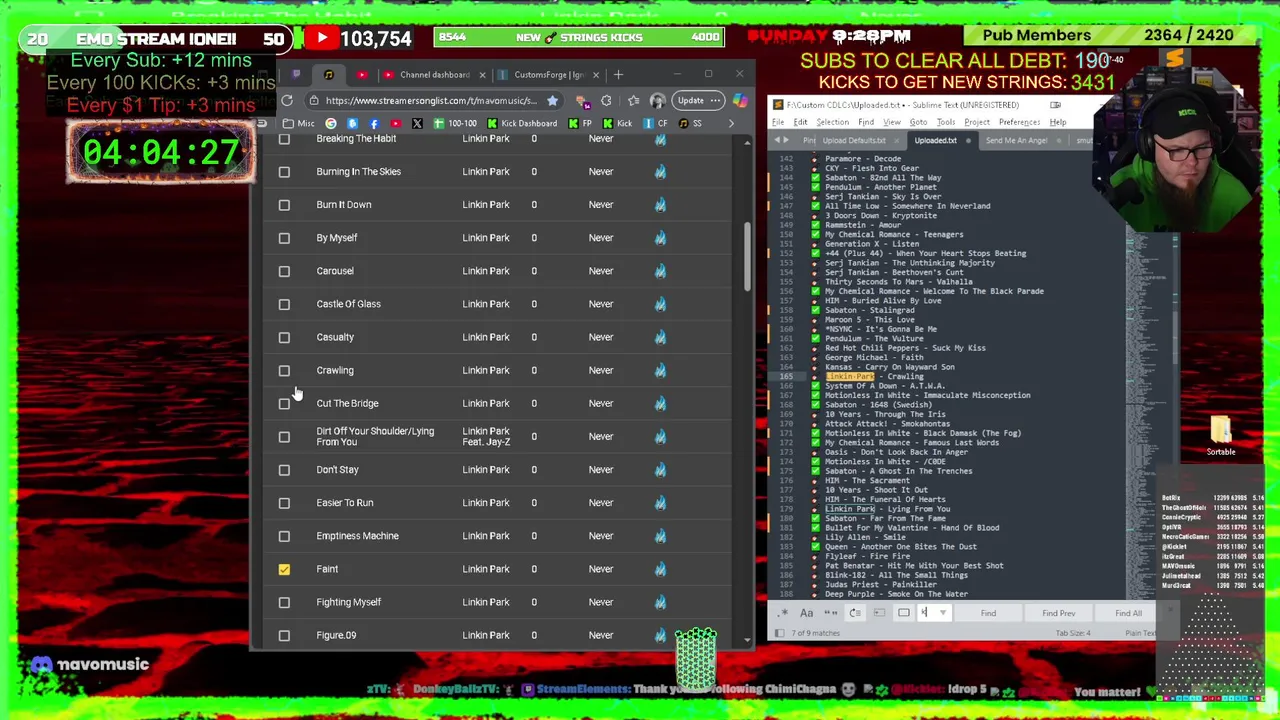
Task: Toggle in-selection option in Sublime find bar
Action: [879, 613]
